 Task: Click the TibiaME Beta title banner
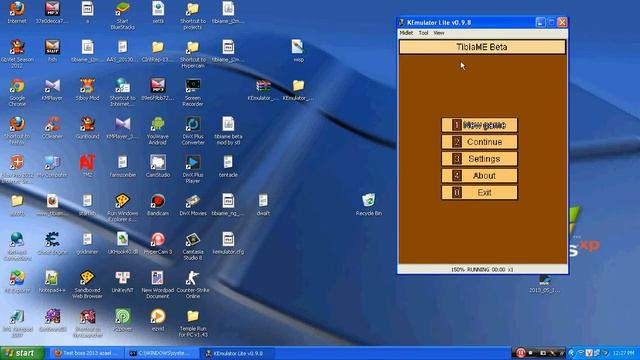coord(482,47)
